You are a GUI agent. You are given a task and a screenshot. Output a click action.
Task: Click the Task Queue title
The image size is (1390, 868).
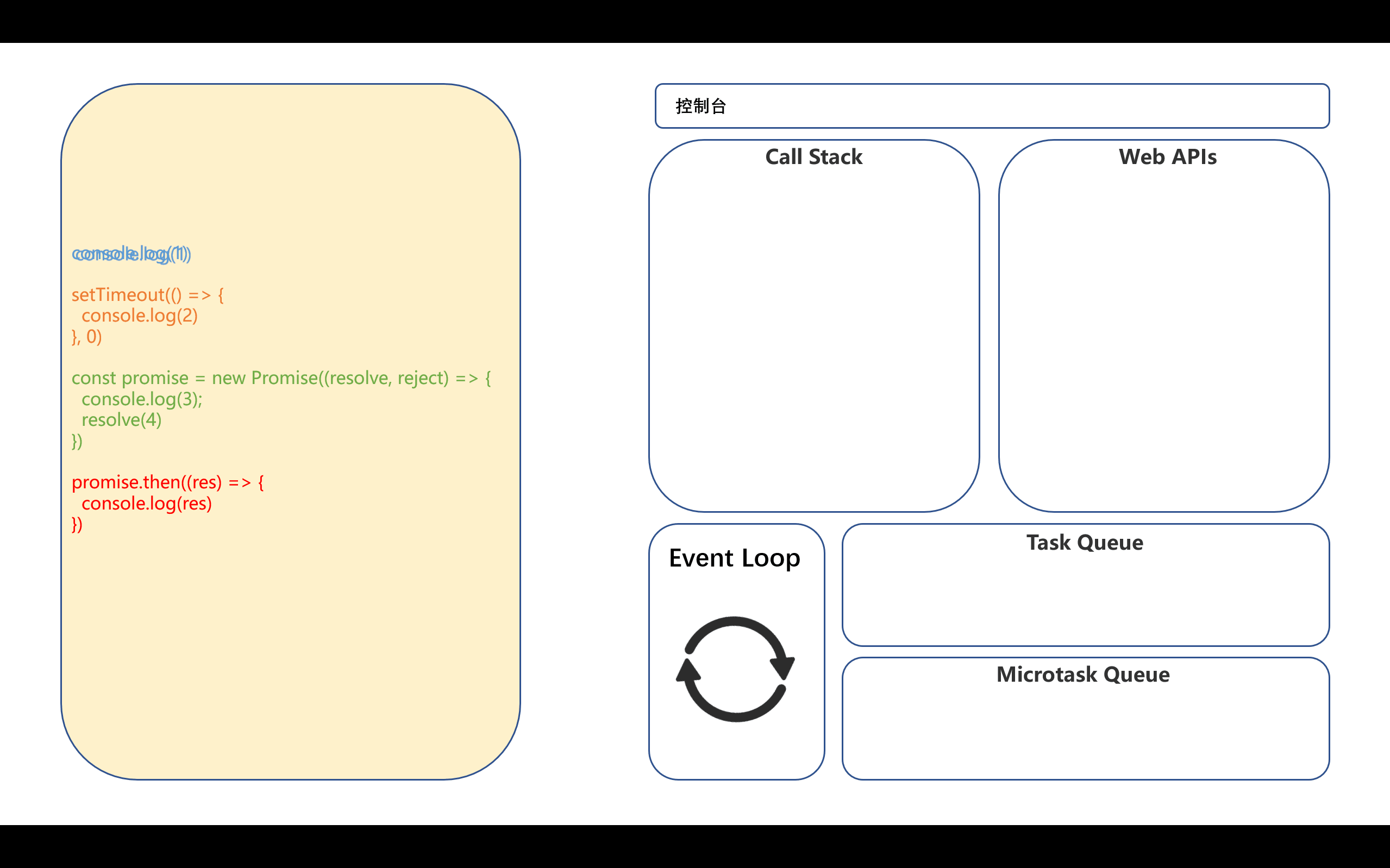tap(1085, 543)
